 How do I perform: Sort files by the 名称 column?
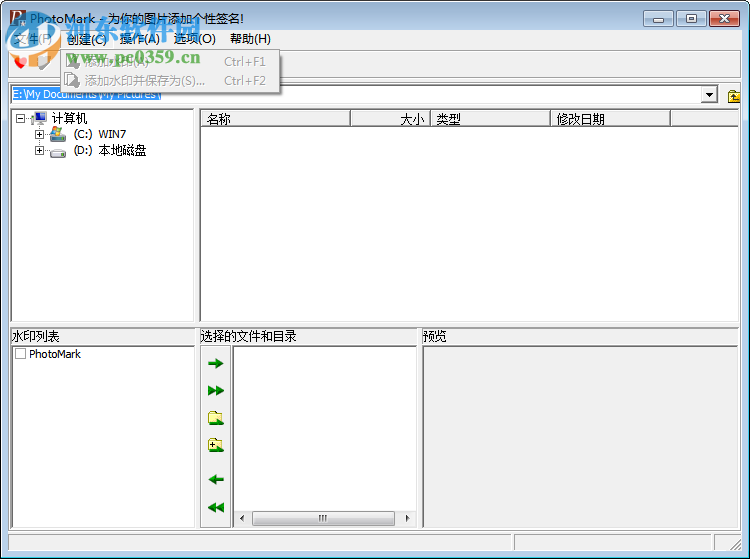[276, 119]
